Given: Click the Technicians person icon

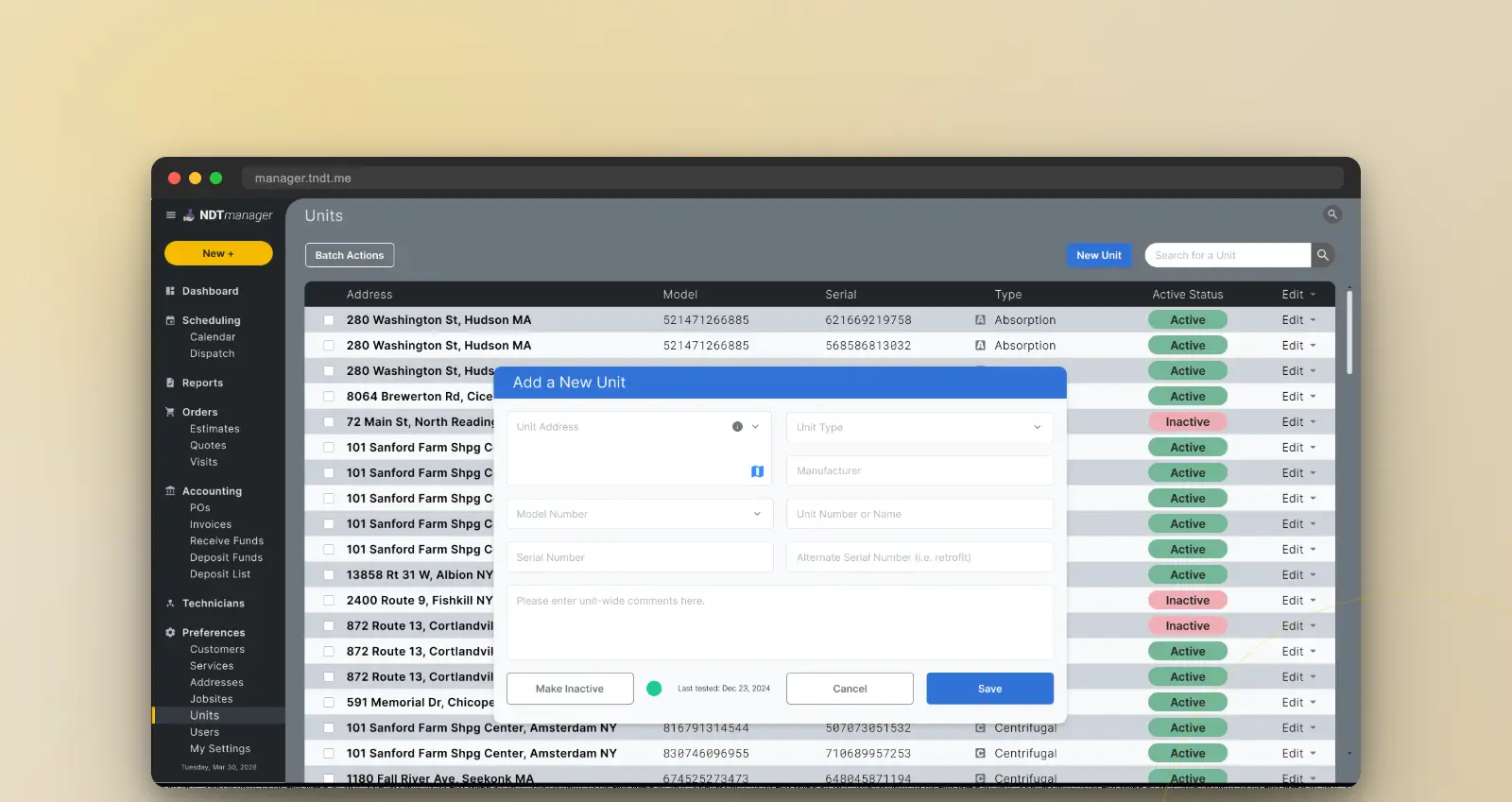Looking at the screenshot, I should coord(170,603).
